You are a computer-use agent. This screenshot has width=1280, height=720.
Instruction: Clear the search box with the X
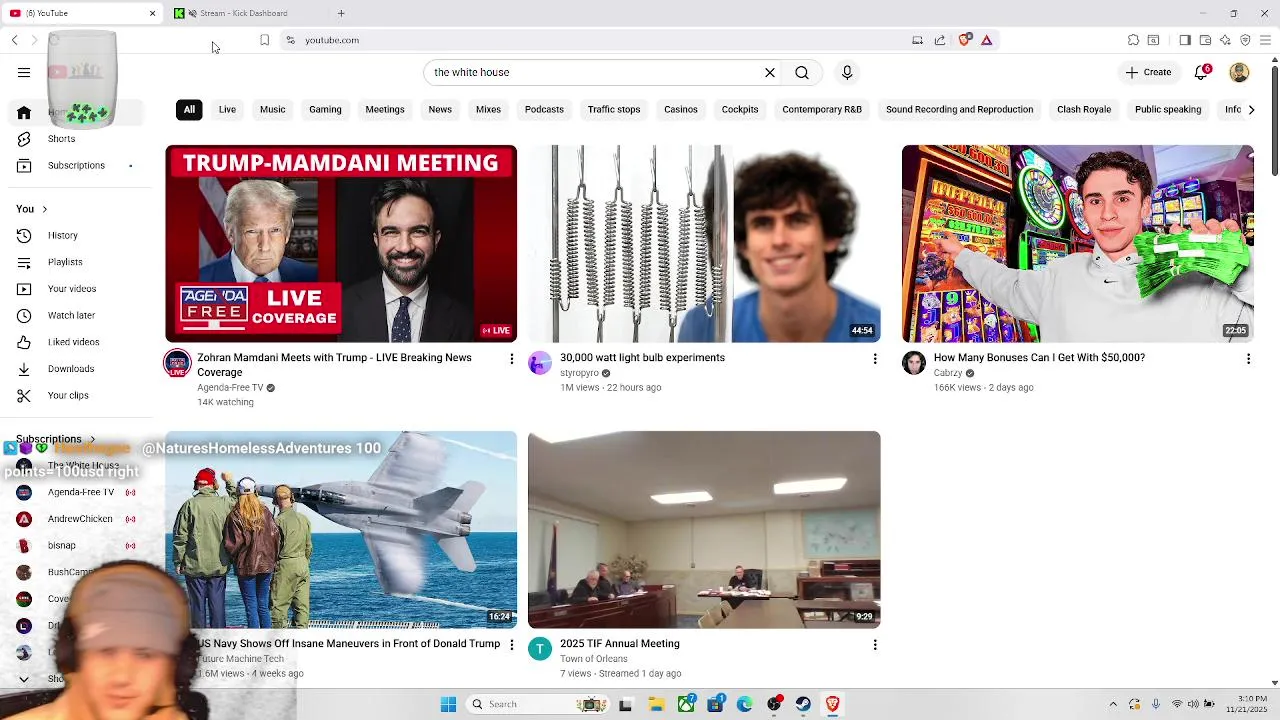pyautogui.click(x=770, y=72)
